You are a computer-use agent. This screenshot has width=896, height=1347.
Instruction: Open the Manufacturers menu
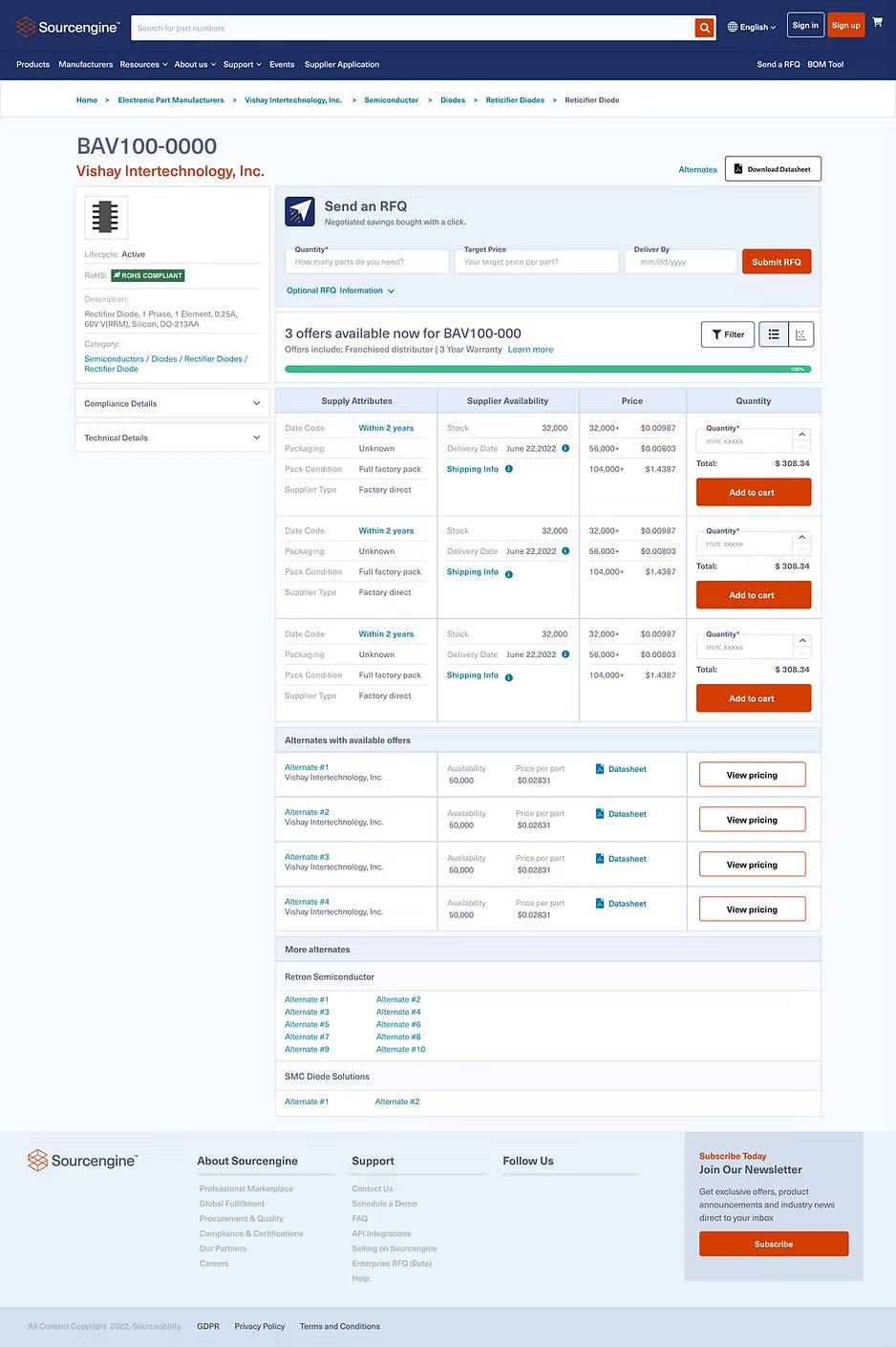(85, 65)
